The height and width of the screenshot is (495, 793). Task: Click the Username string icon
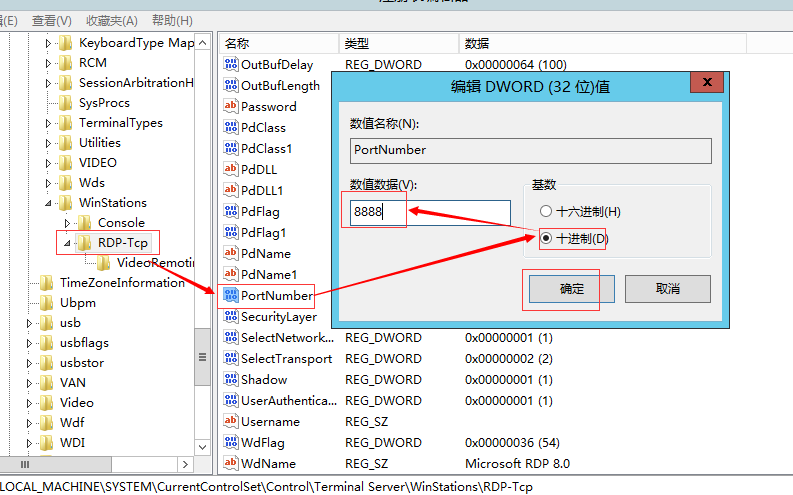tap(231, 421)
